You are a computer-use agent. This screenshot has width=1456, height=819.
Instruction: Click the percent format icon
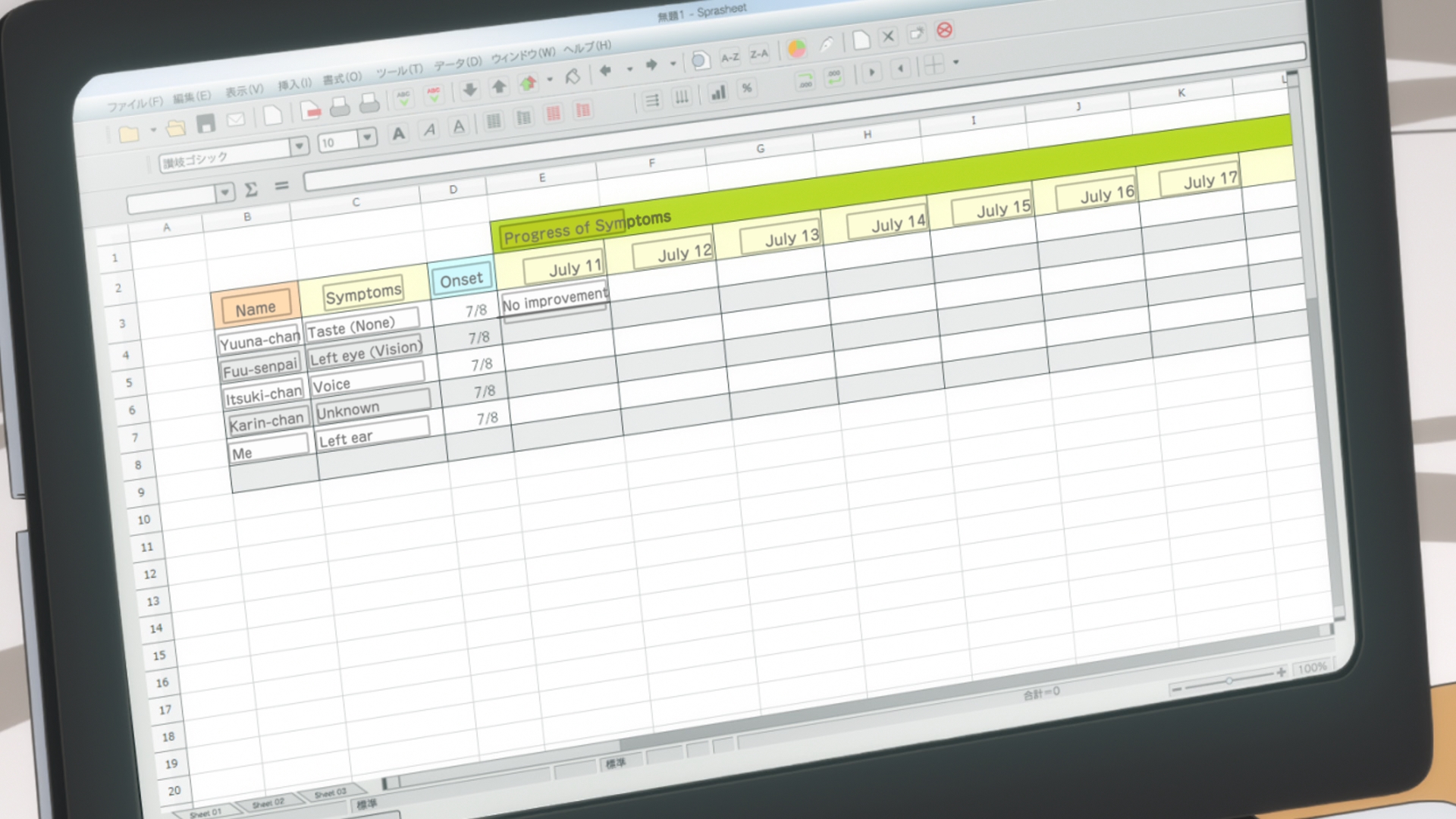coord(747,88)
